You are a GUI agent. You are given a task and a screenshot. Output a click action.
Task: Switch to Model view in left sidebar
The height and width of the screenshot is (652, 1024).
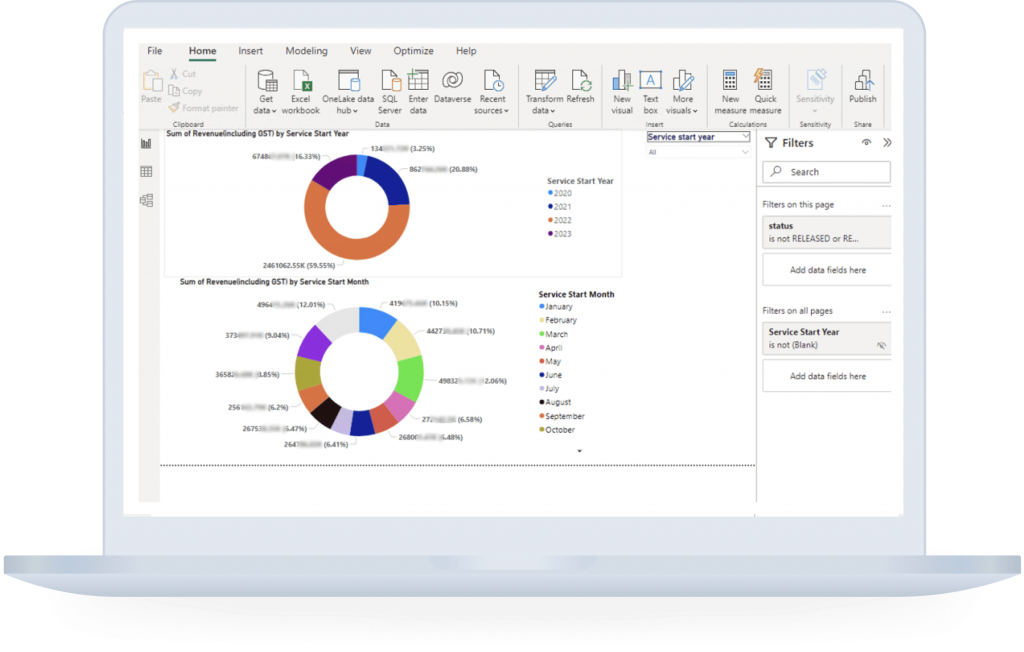(x=146, y=201)
